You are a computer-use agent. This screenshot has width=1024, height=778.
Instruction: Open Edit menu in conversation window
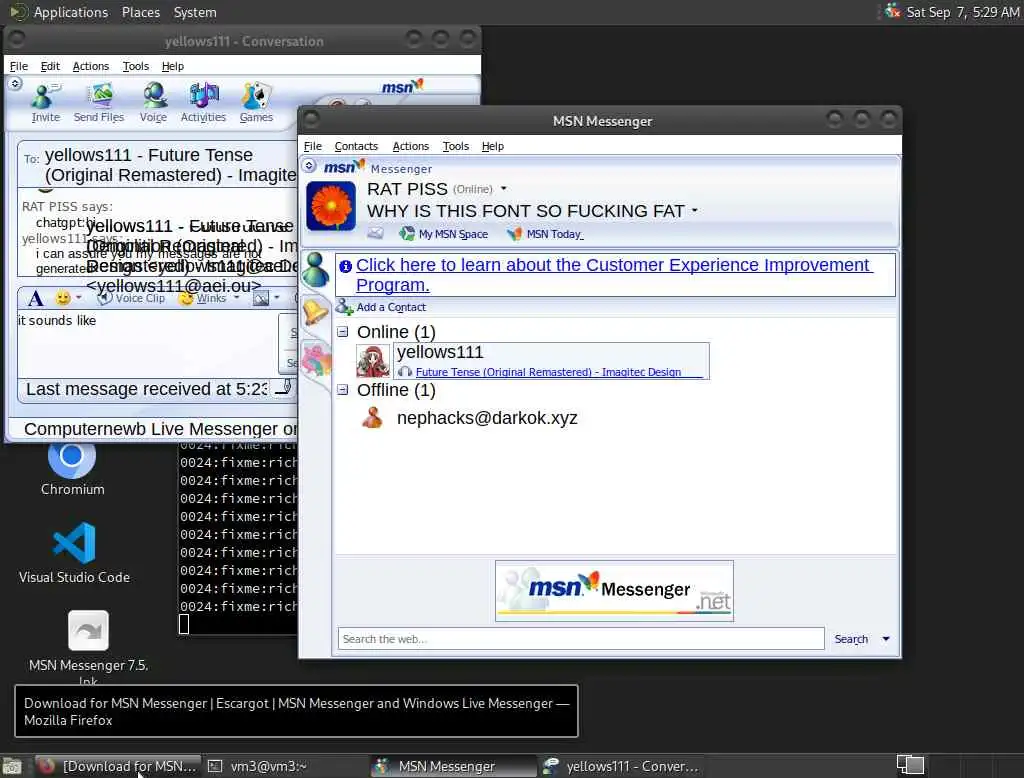(x=50, y=66)
